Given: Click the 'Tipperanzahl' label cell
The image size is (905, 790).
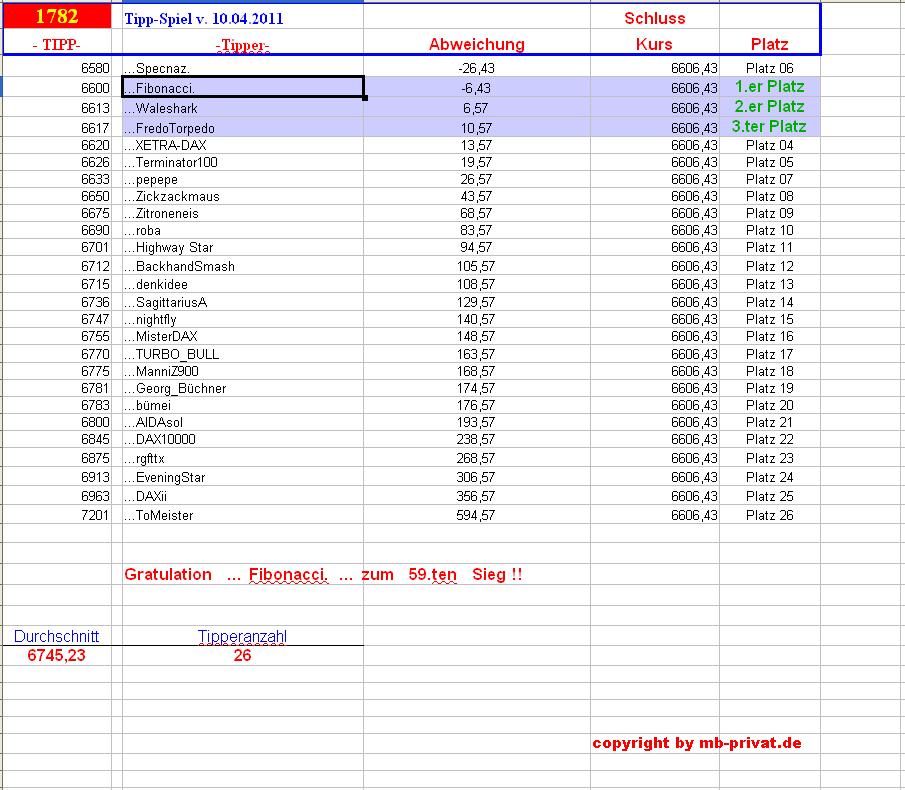Looking at the screenshot, I should 242,637.
